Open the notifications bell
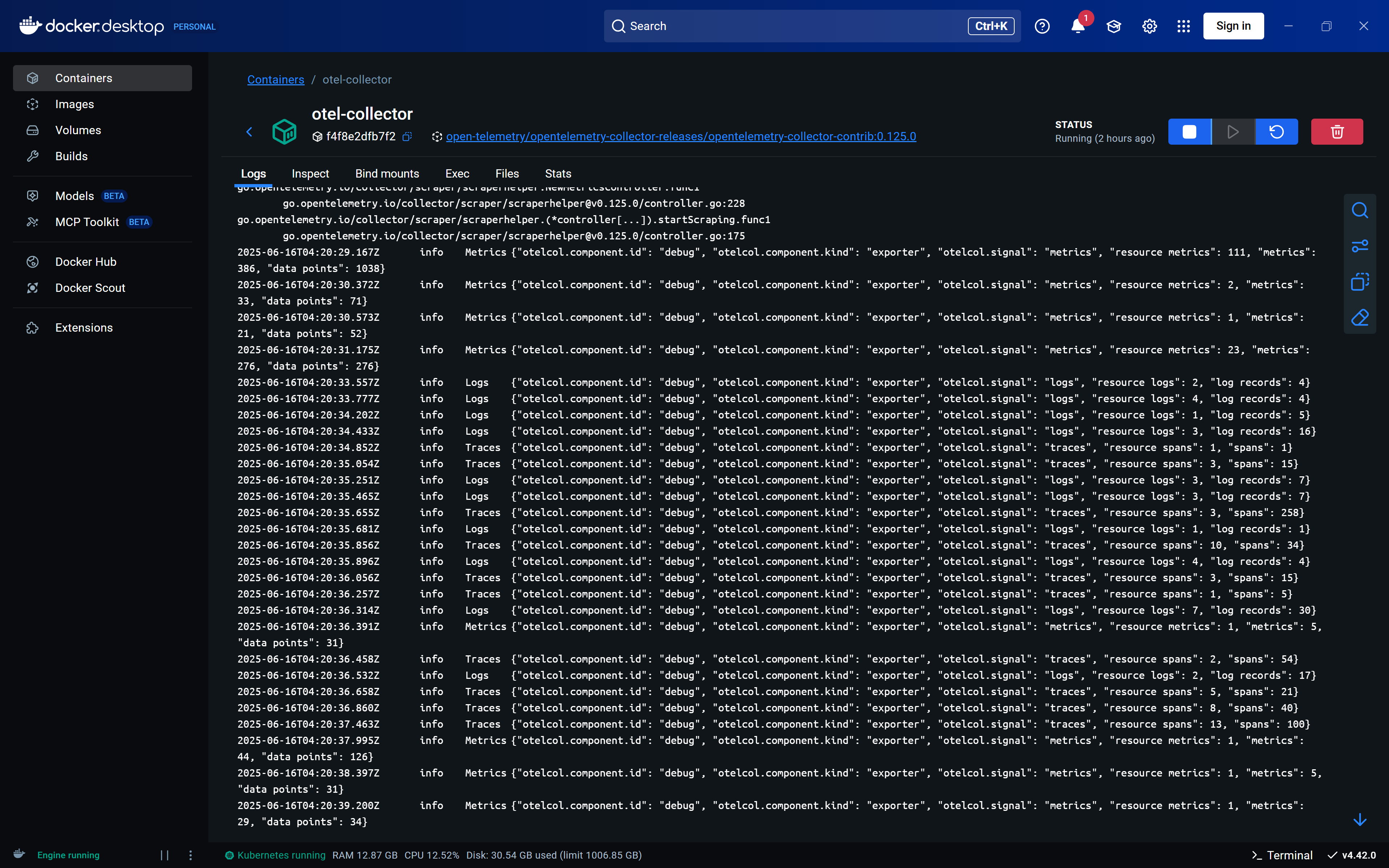Screen dimensions: 1389x868 coord(1078,26)
